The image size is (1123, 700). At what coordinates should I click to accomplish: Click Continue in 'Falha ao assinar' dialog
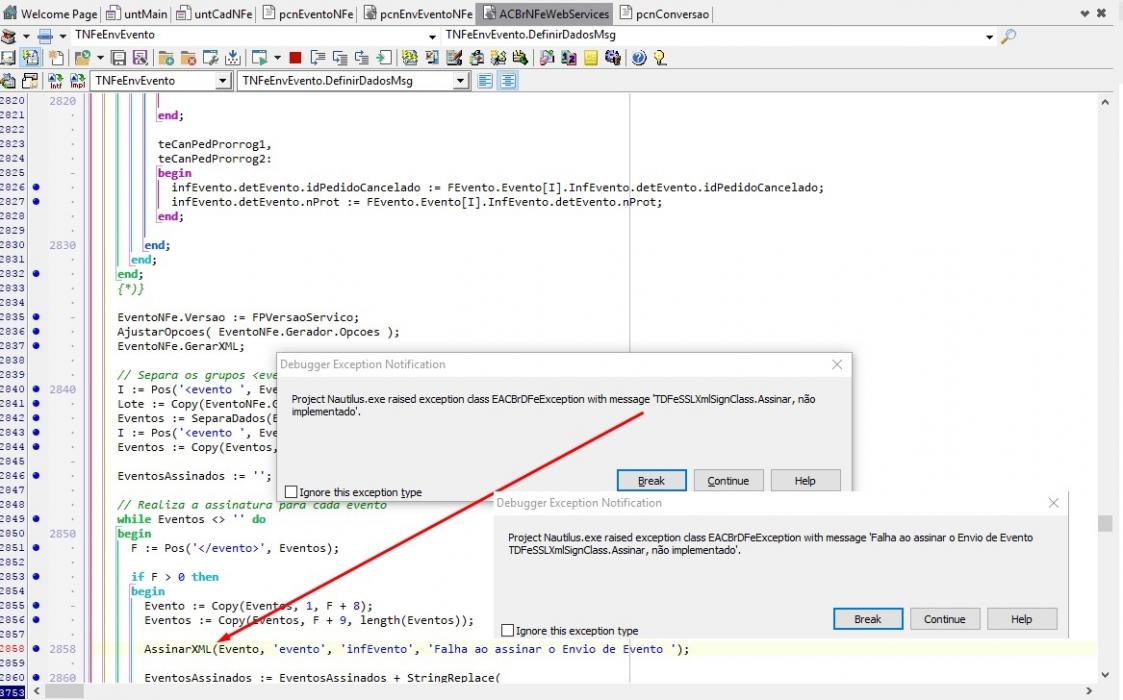click(x=944, y=619)
